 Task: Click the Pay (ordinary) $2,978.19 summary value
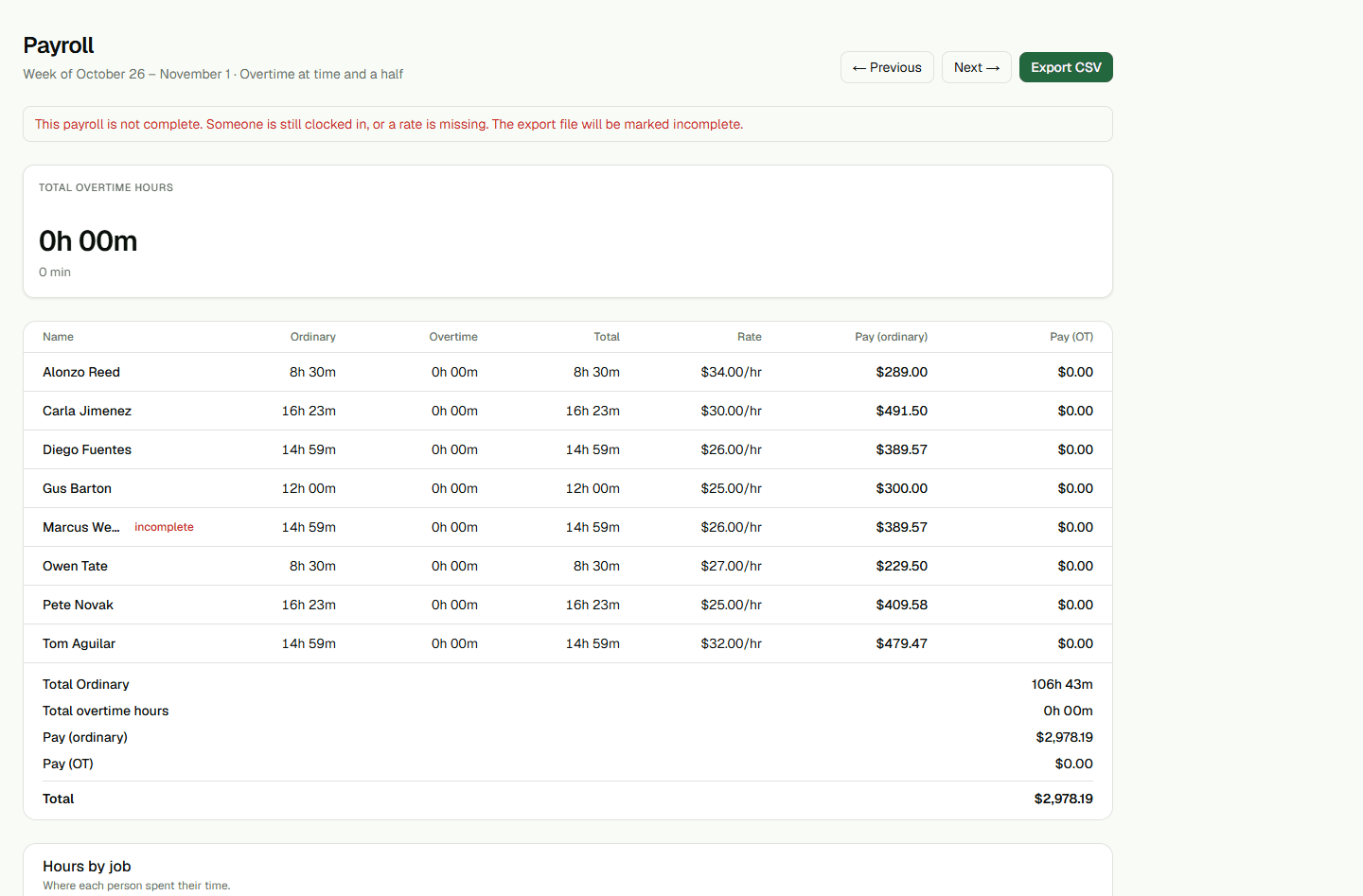[x=1064, y=737]
